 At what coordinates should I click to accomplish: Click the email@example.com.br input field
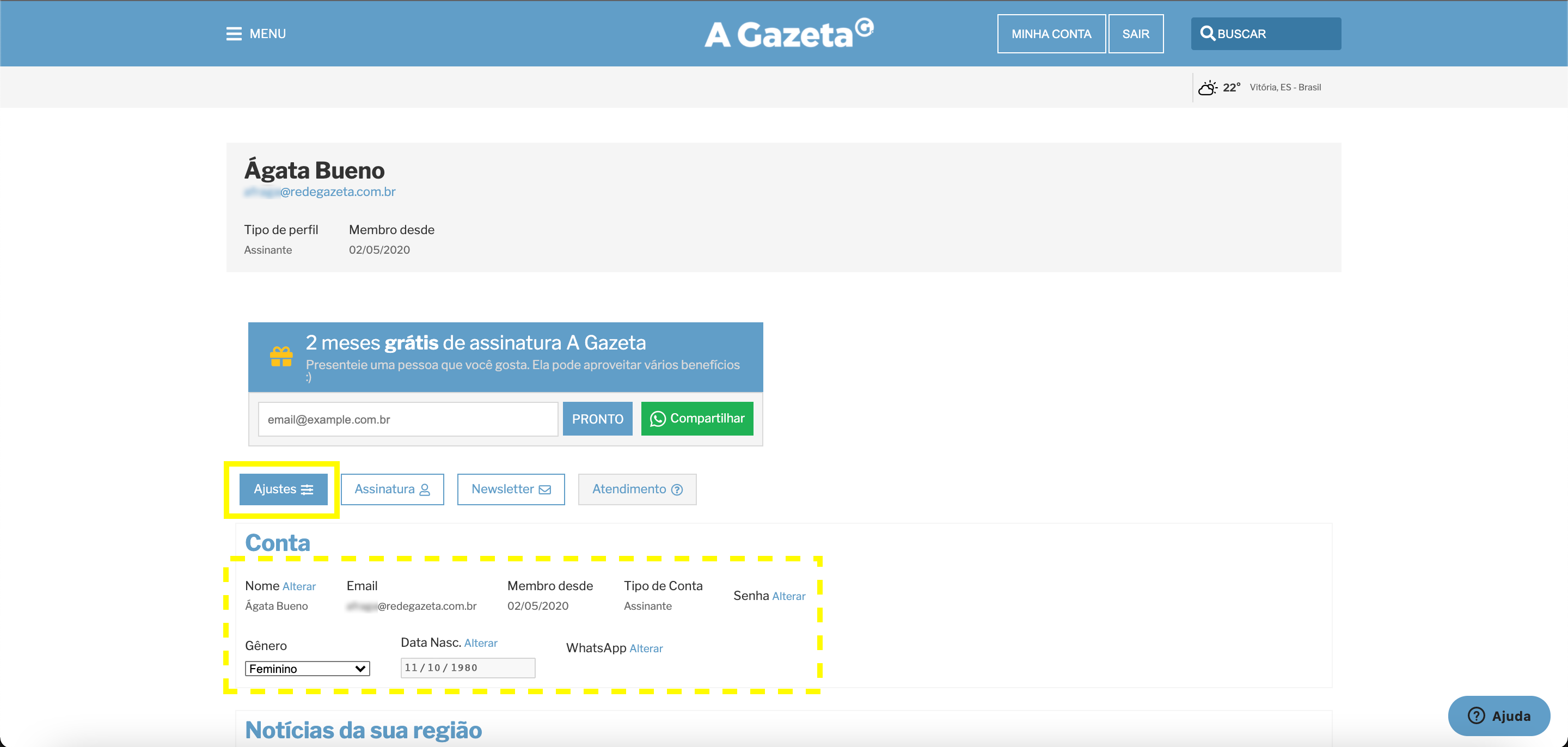pyautogui.click(x=408, y=419)
